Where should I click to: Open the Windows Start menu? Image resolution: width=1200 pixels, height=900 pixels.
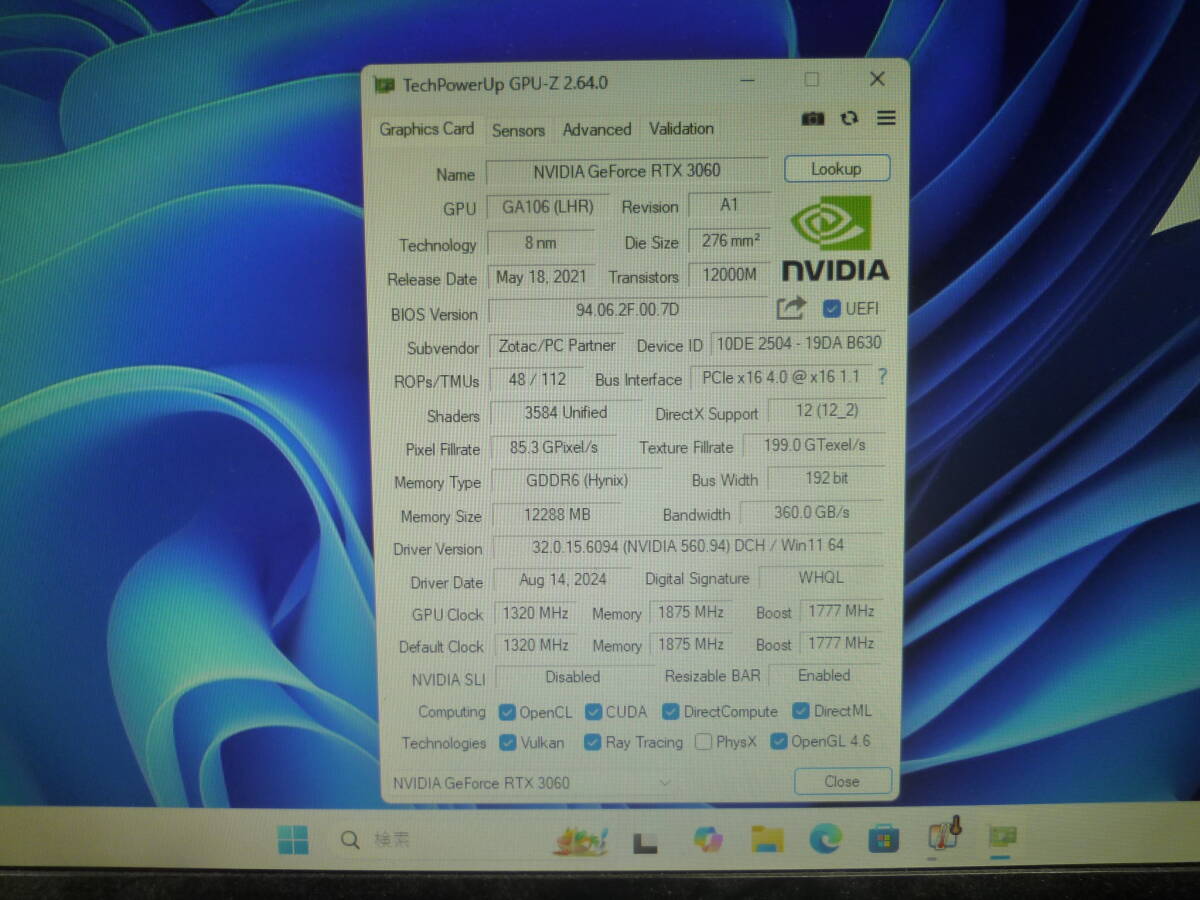(293, 840)
